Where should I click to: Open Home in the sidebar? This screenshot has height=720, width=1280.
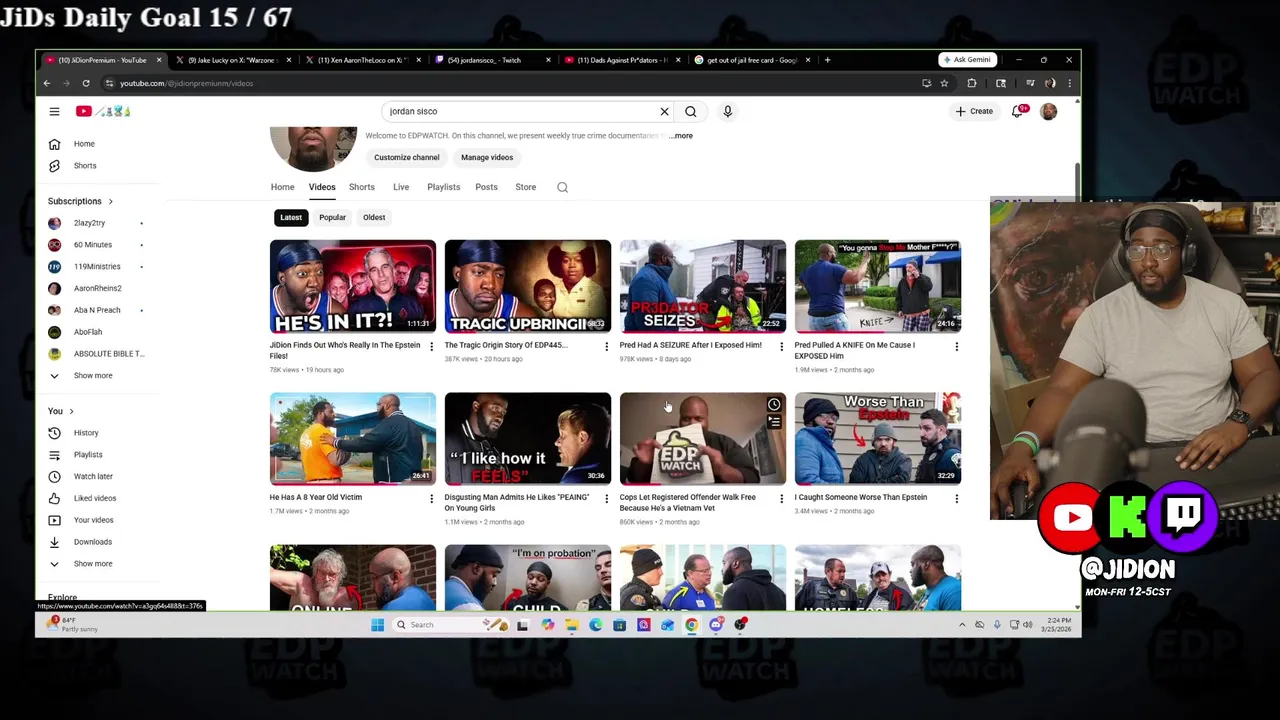coord(85,144)
